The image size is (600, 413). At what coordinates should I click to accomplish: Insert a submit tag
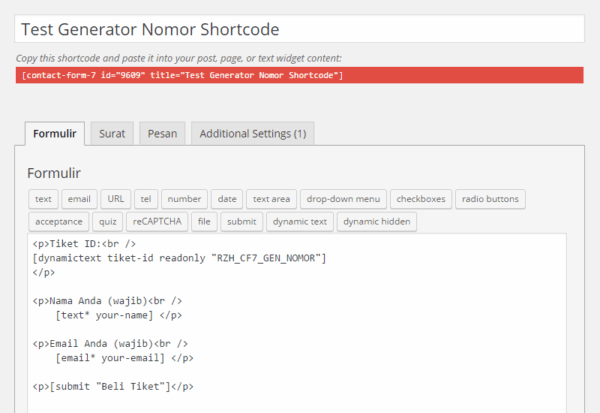coord(241,222)
